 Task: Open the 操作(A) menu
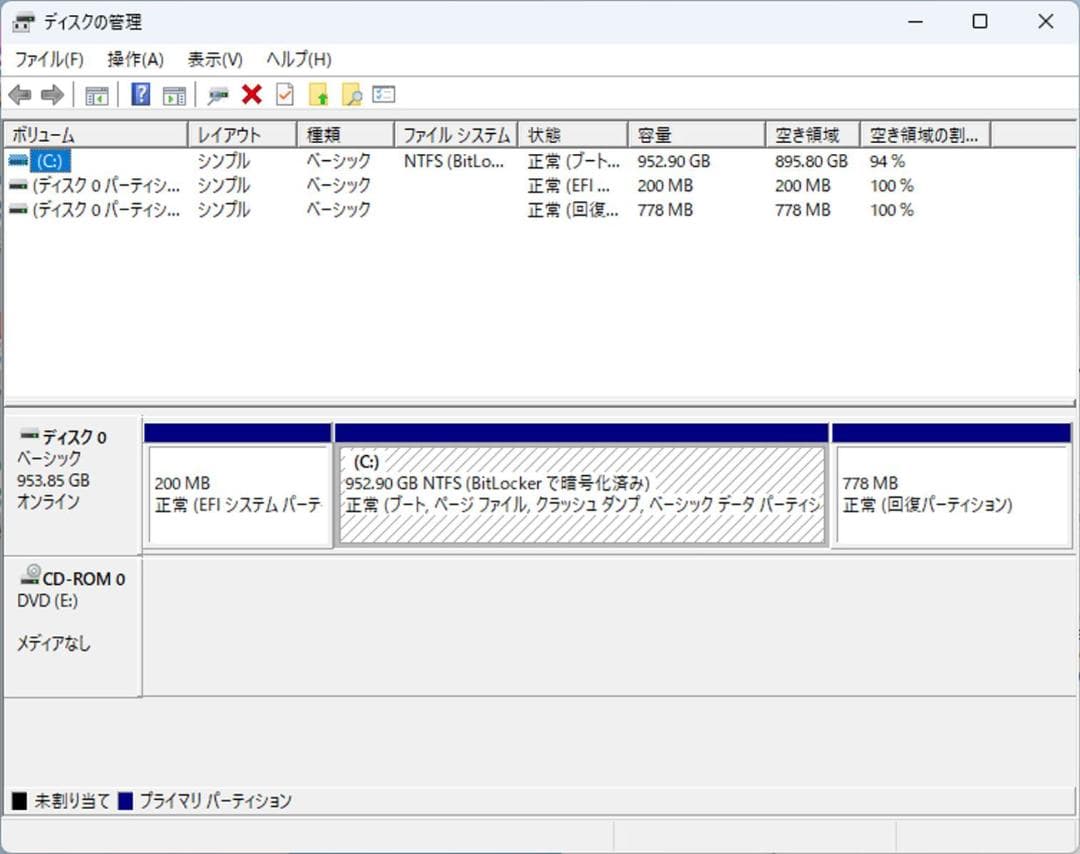click(133, 59)
